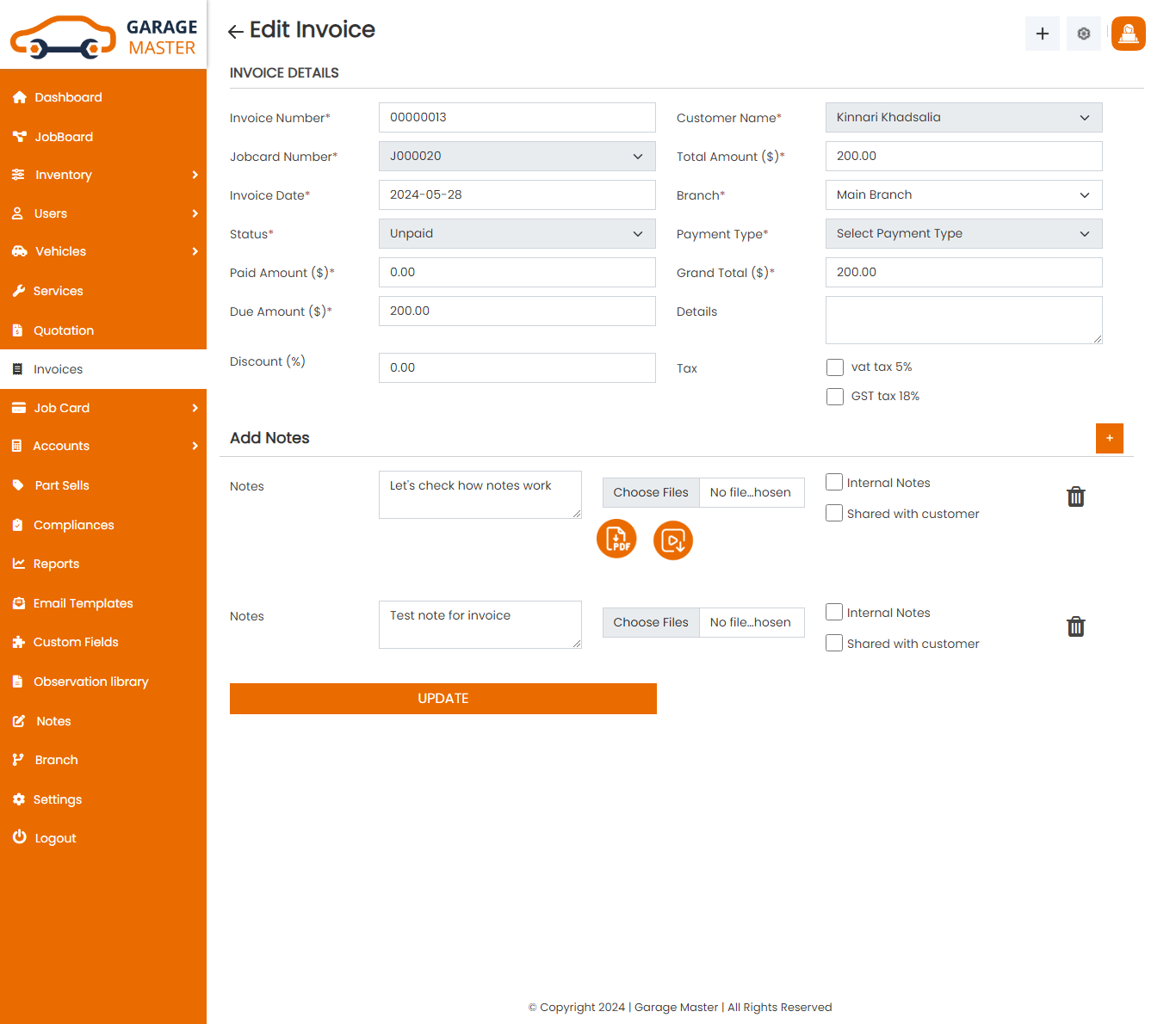Viewport: 1176px width, 1024px height.
Task: Click Choose Files for the first note
Action: click(651, 492)
